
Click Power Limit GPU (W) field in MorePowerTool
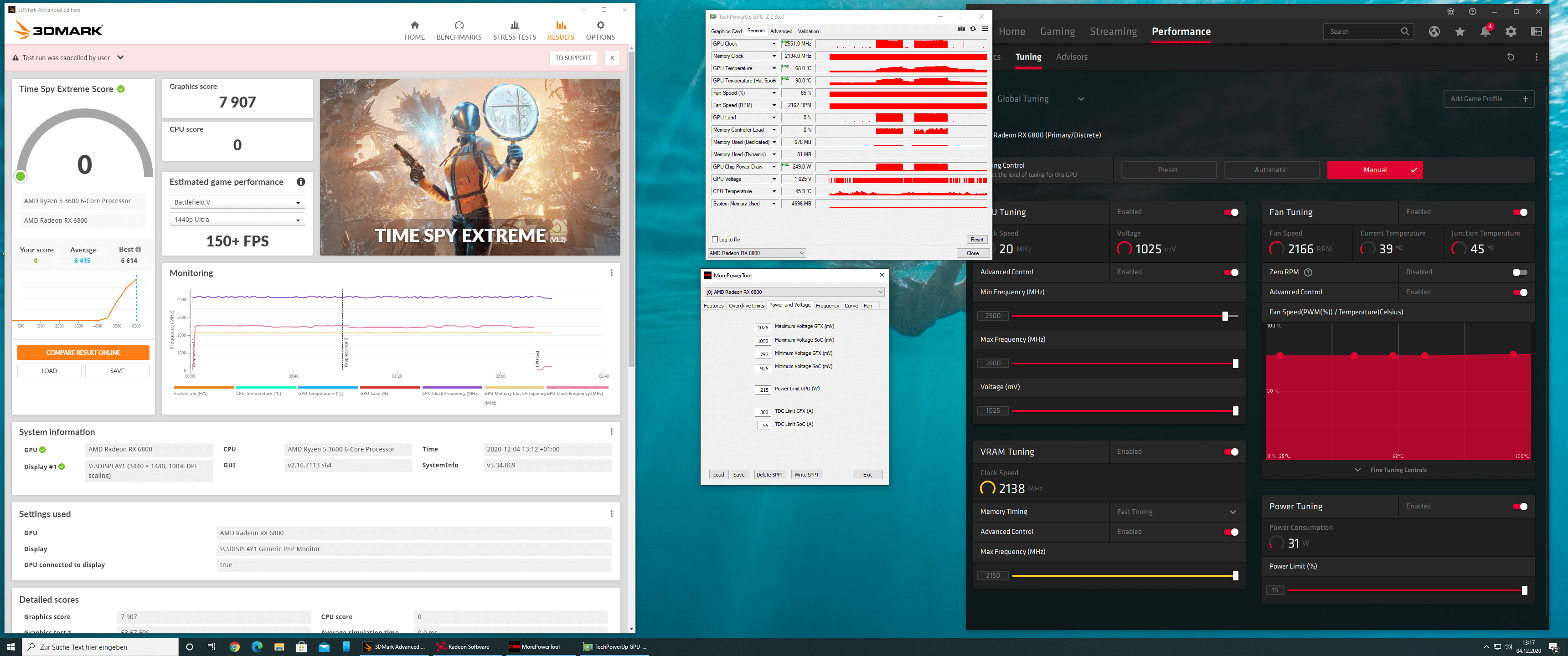[763, 389]
